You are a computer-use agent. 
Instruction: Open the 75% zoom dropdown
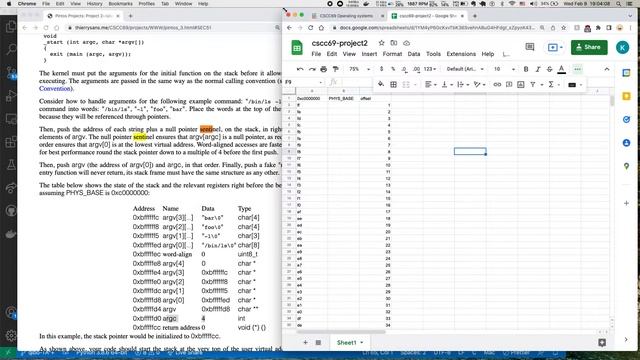(360, 69)
